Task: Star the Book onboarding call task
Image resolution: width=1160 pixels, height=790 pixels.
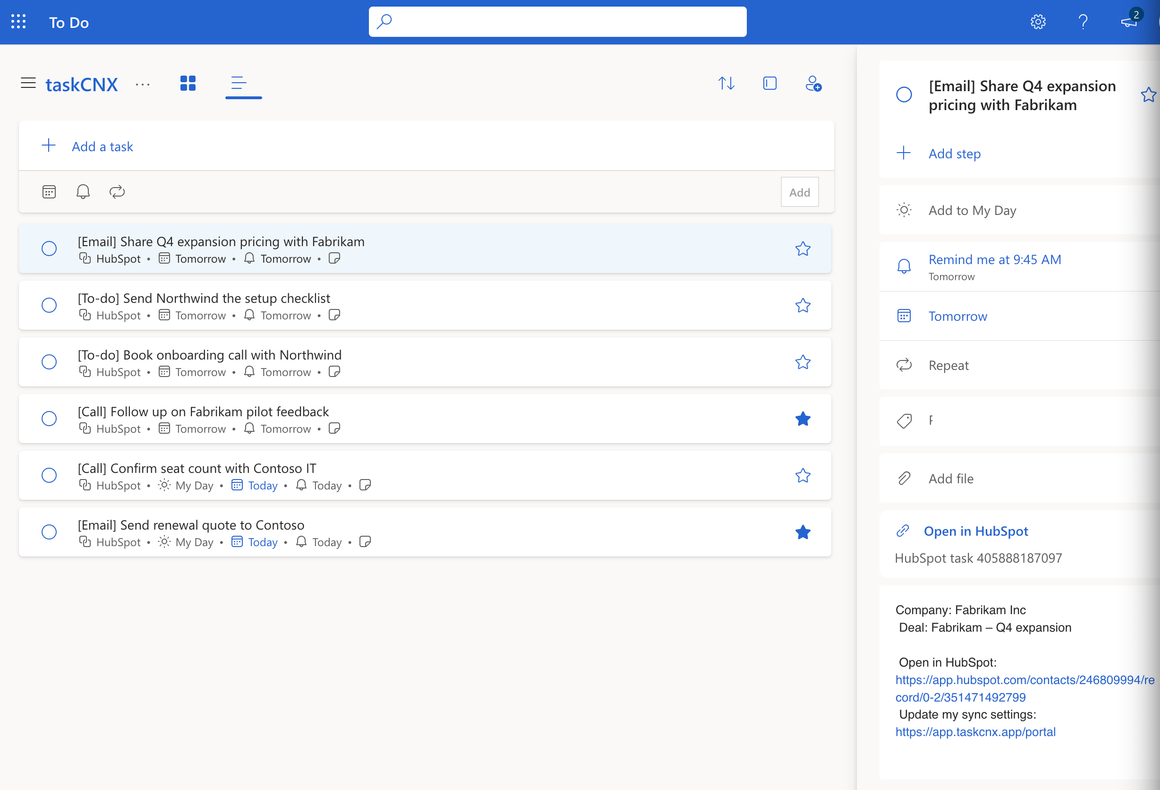Action: (803, 362)
